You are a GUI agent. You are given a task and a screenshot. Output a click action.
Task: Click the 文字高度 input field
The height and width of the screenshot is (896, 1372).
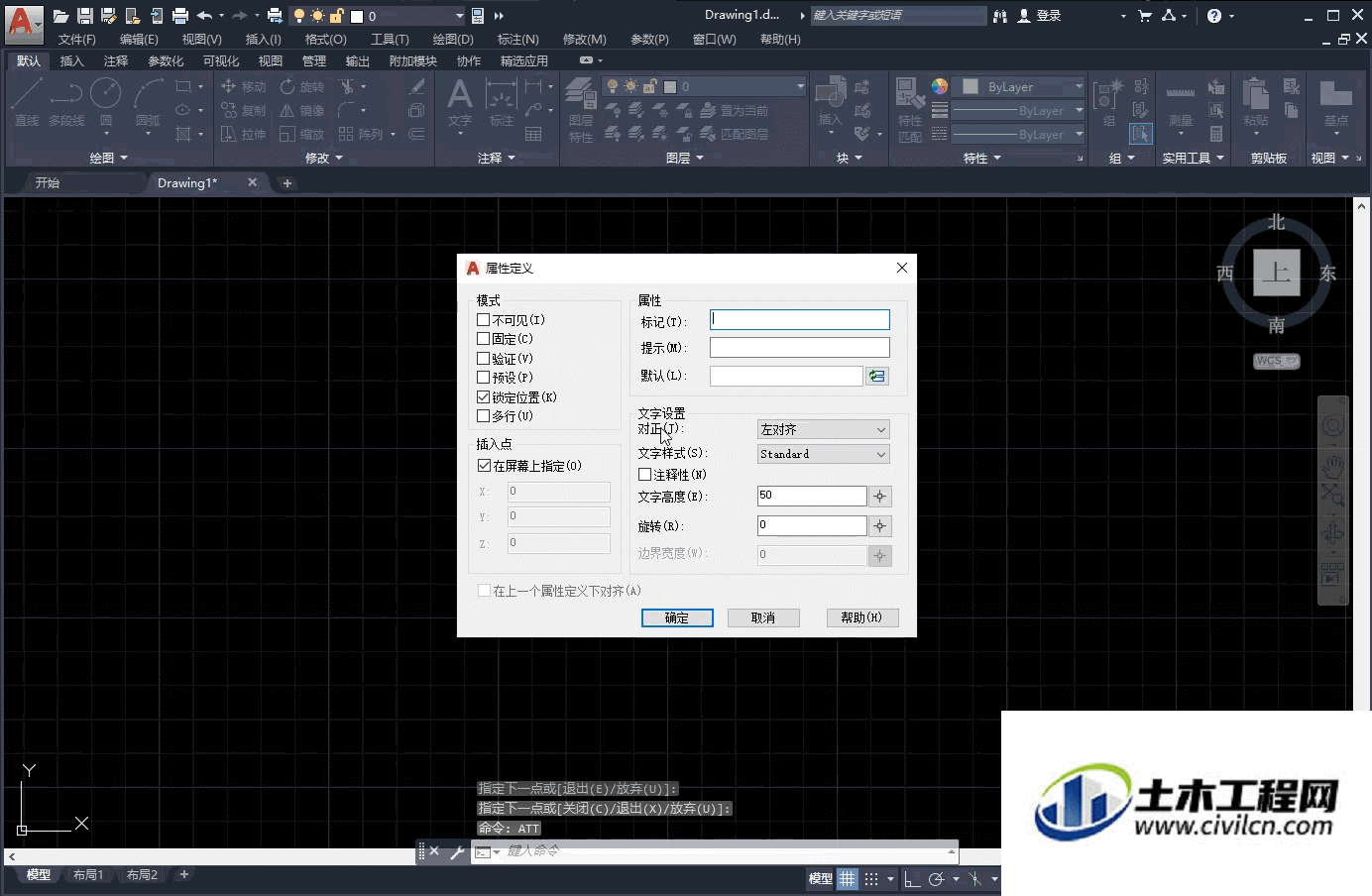(x=812, y=496)
